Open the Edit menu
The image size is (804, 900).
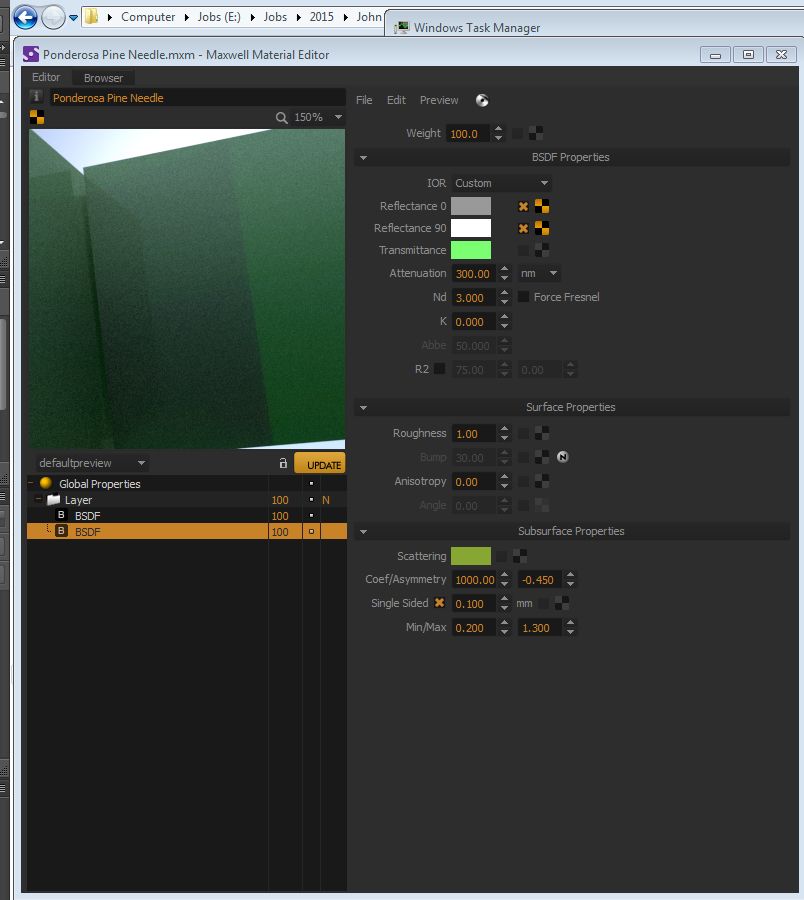coord(396,100)
